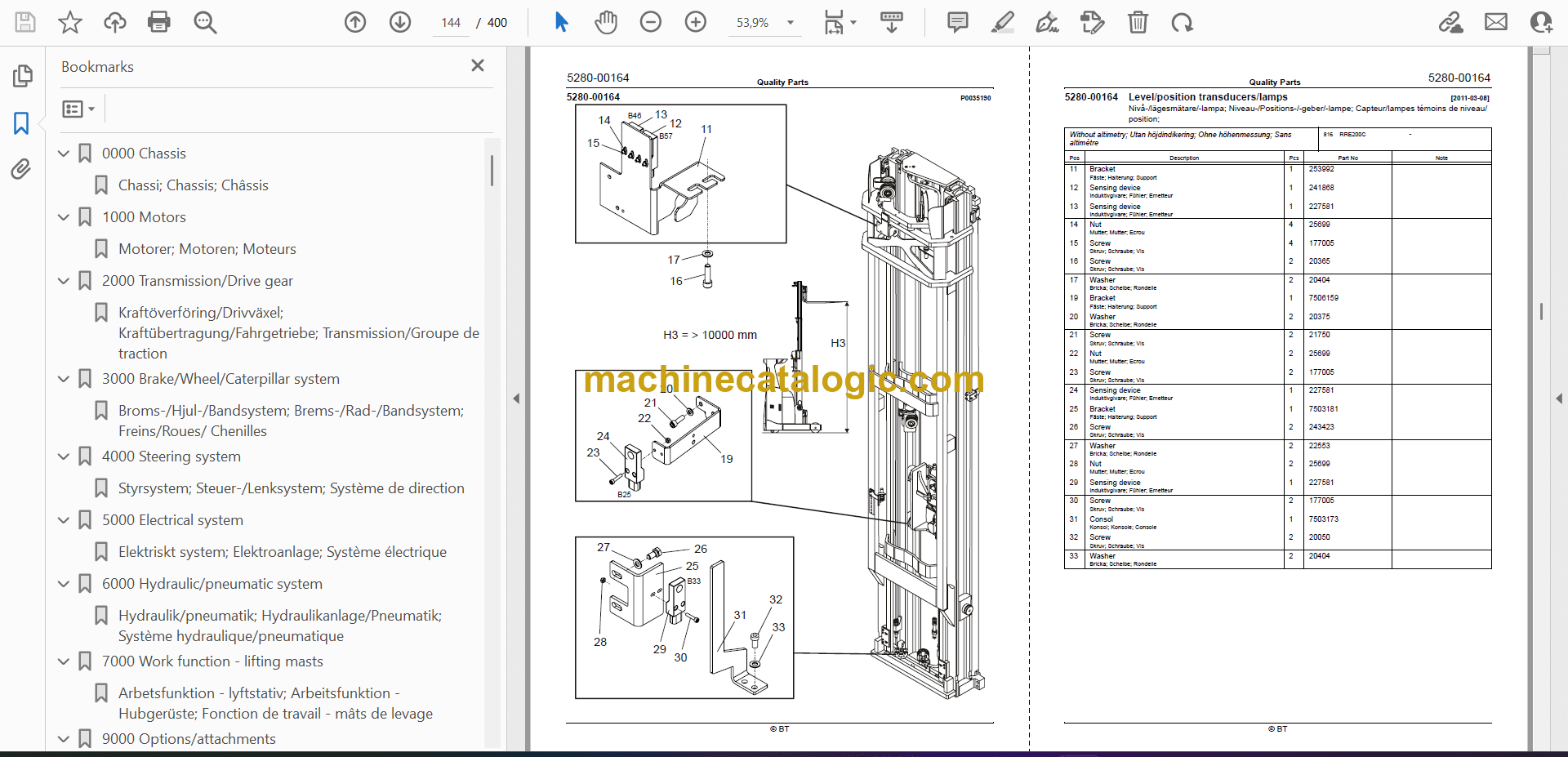The width and height of the screenshot is (1568, 757).
Task: Open the attachments paperclip panel
Action: pos(22,169)
